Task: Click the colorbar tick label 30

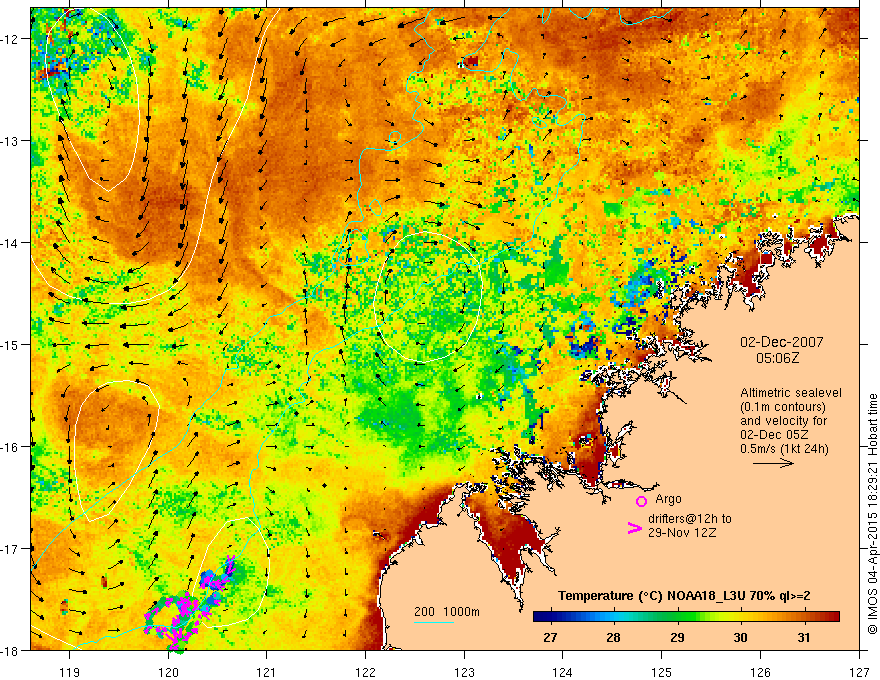Action: pos(741,637)
